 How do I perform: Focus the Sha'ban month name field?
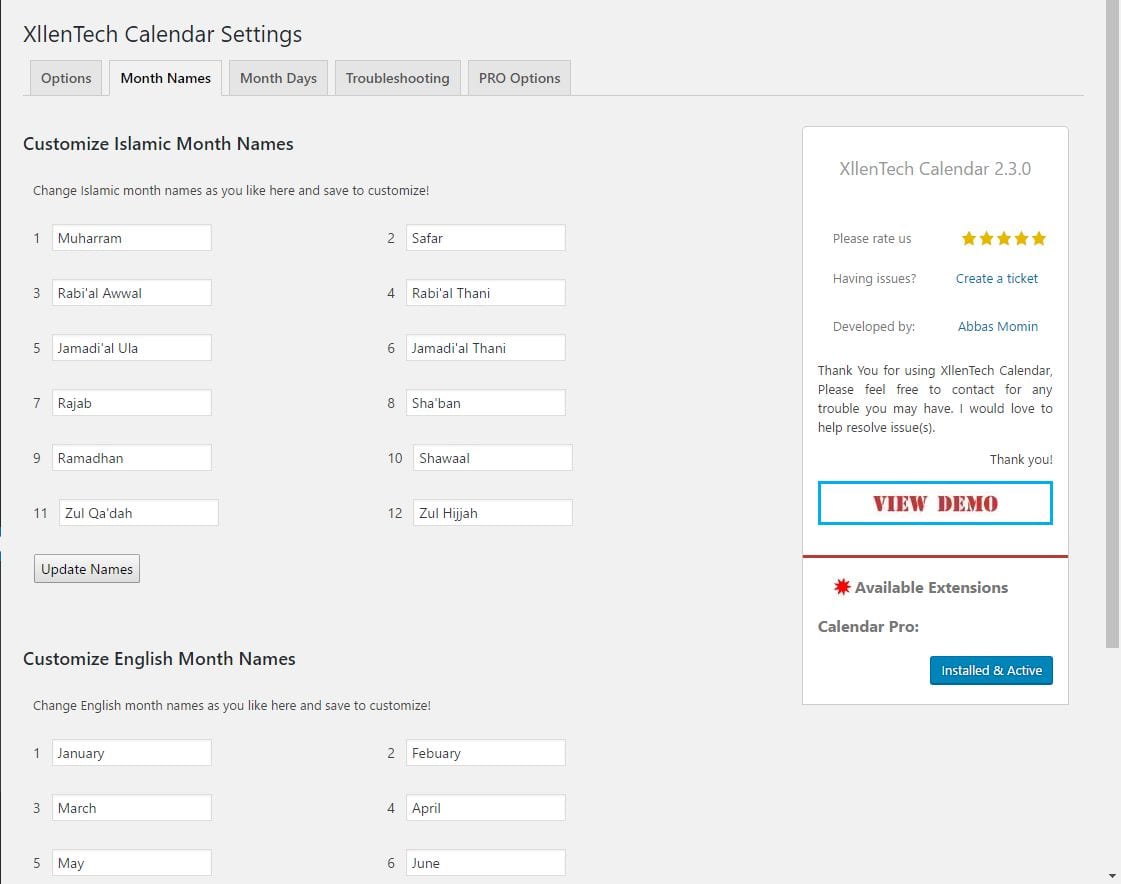(x=485, y=403)
